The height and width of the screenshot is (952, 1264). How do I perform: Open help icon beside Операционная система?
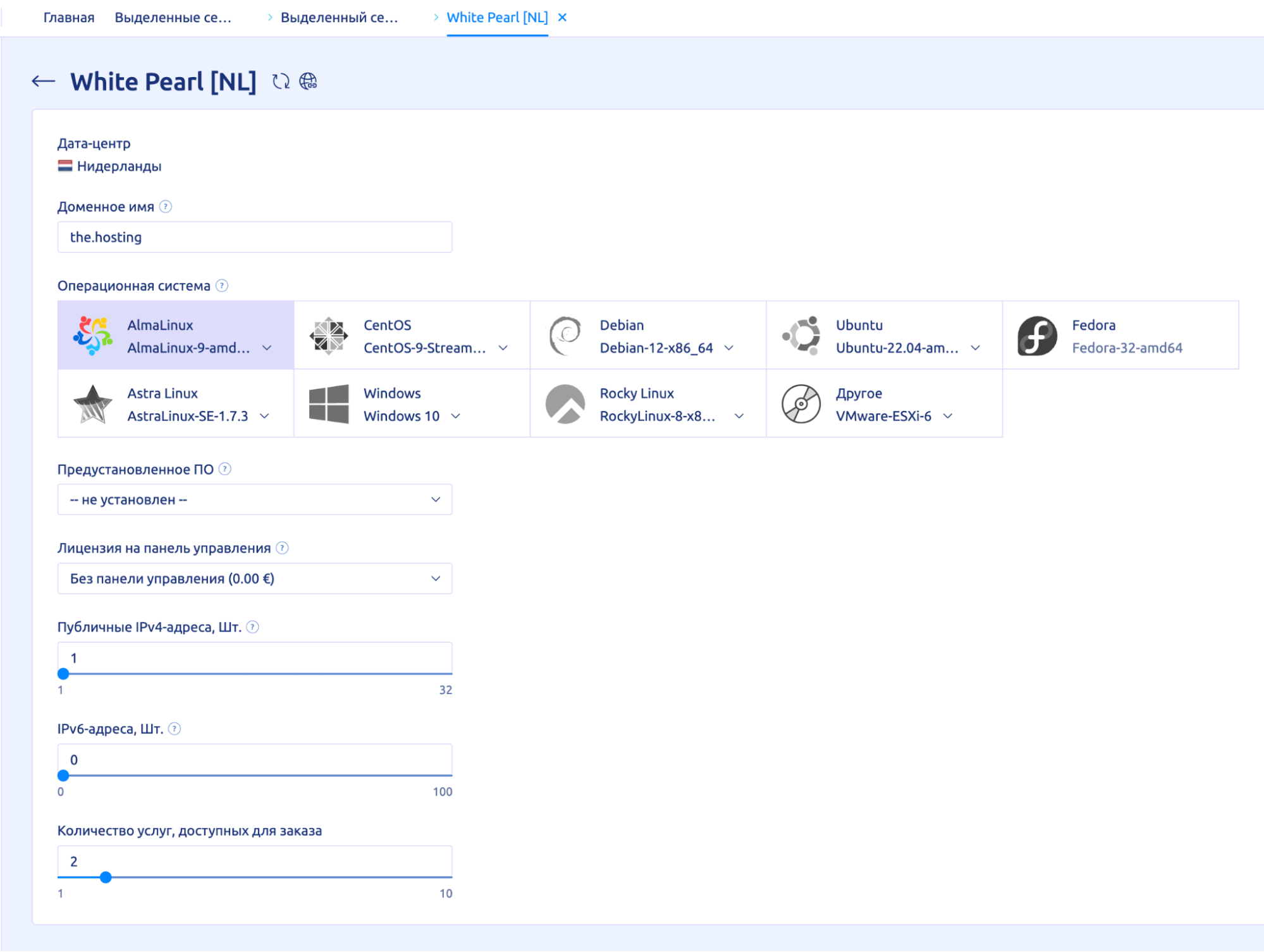(x=222, y=286)
